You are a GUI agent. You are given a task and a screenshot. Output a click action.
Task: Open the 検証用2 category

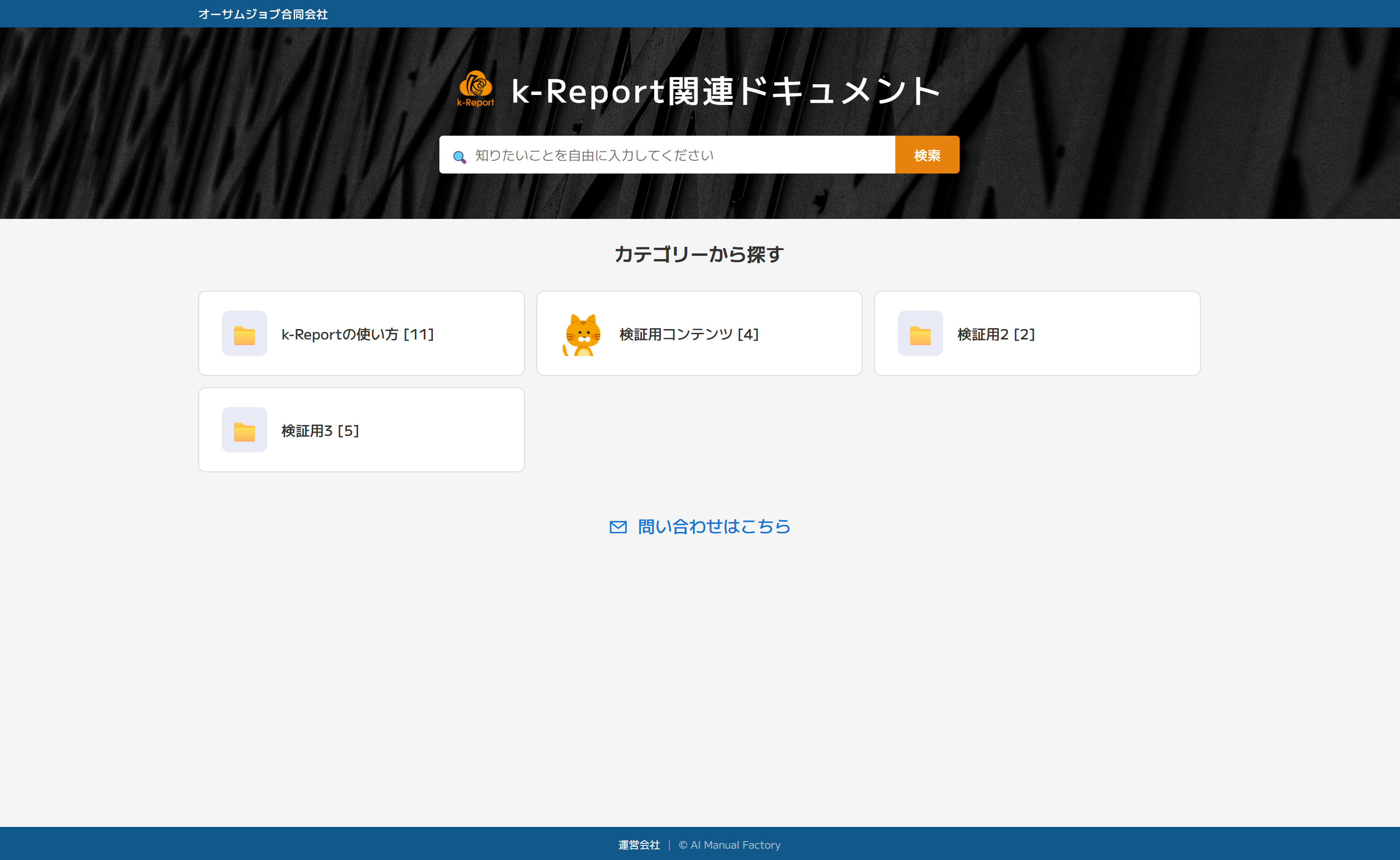(1036, 333)
